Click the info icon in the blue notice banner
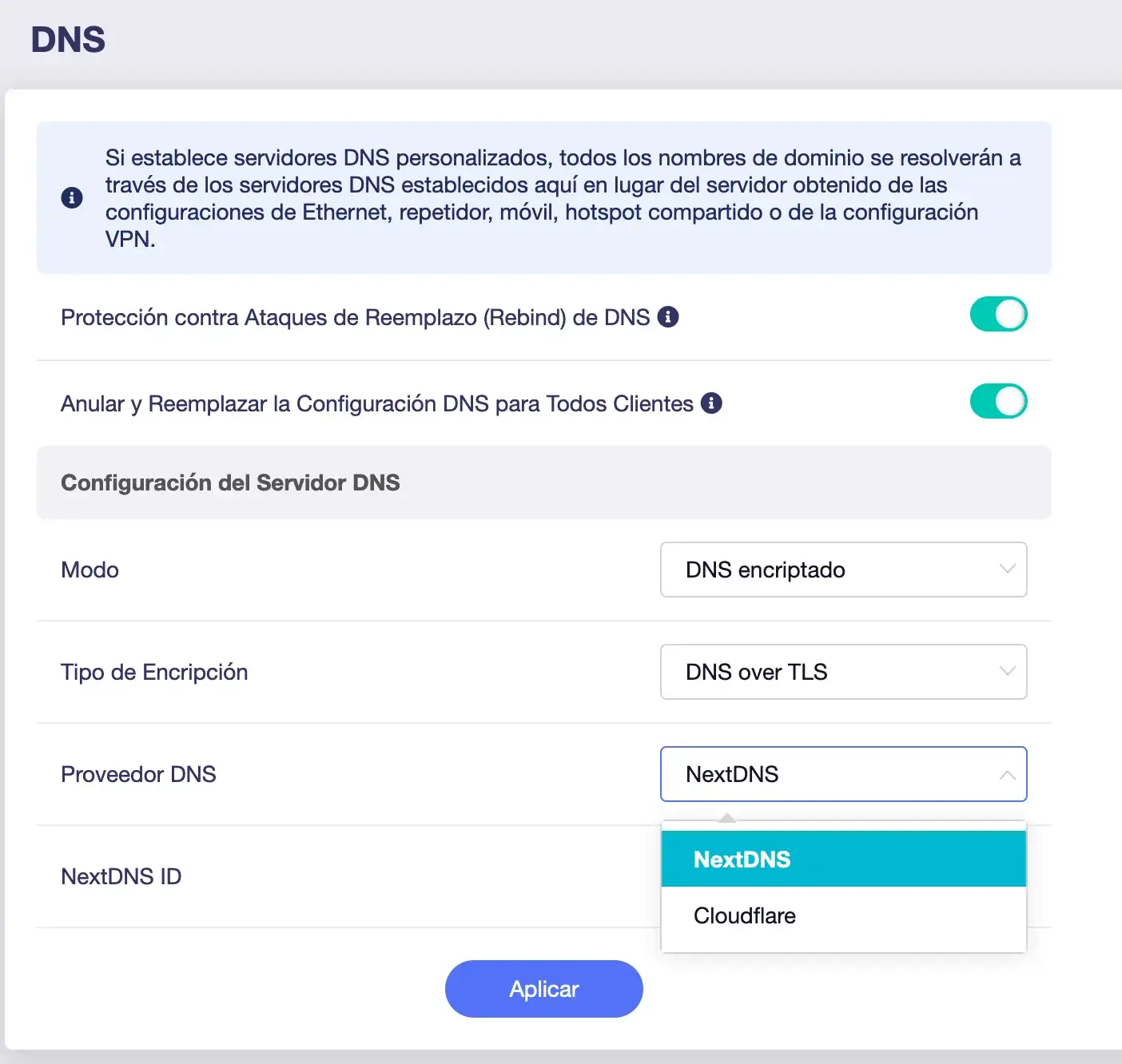The width and height of the screenshot is (1122, 1064). click(72, 197)
